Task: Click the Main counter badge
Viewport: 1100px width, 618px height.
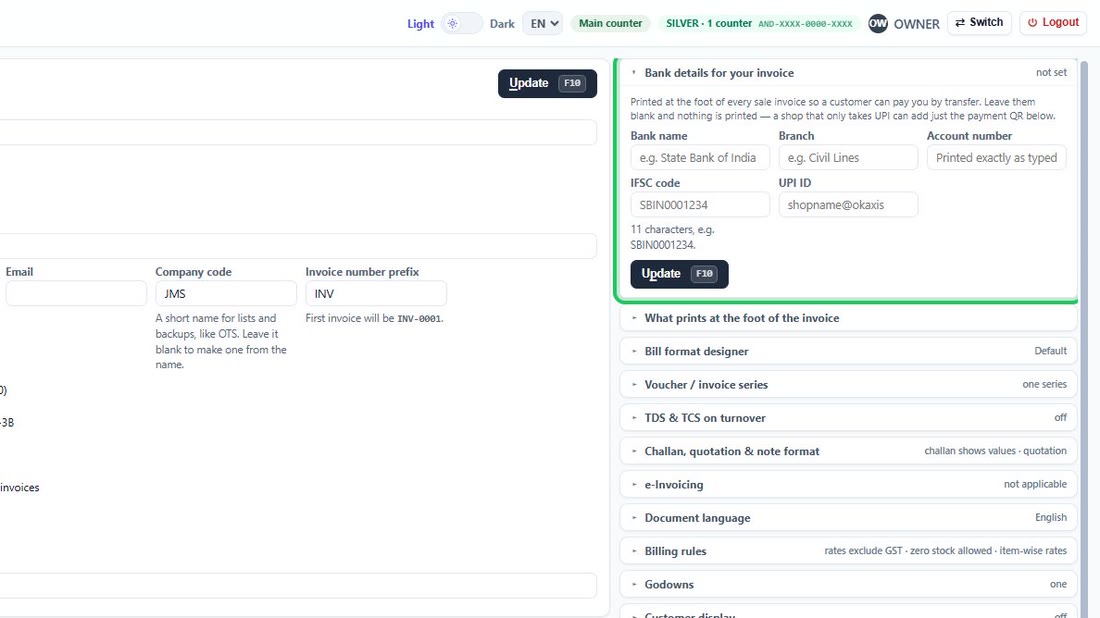Action: point(610,23)
